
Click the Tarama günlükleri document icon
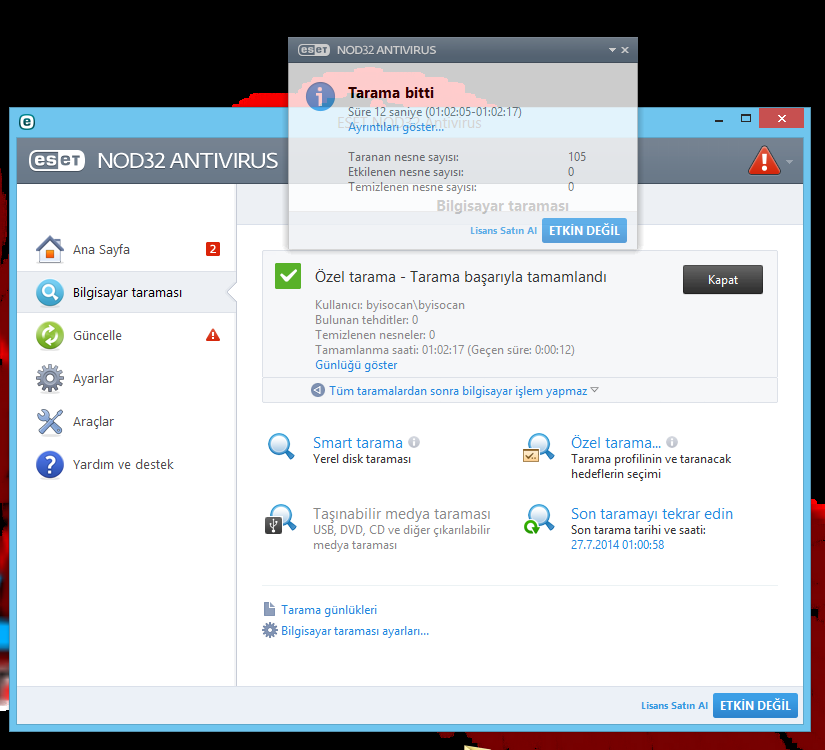(269, 609)
